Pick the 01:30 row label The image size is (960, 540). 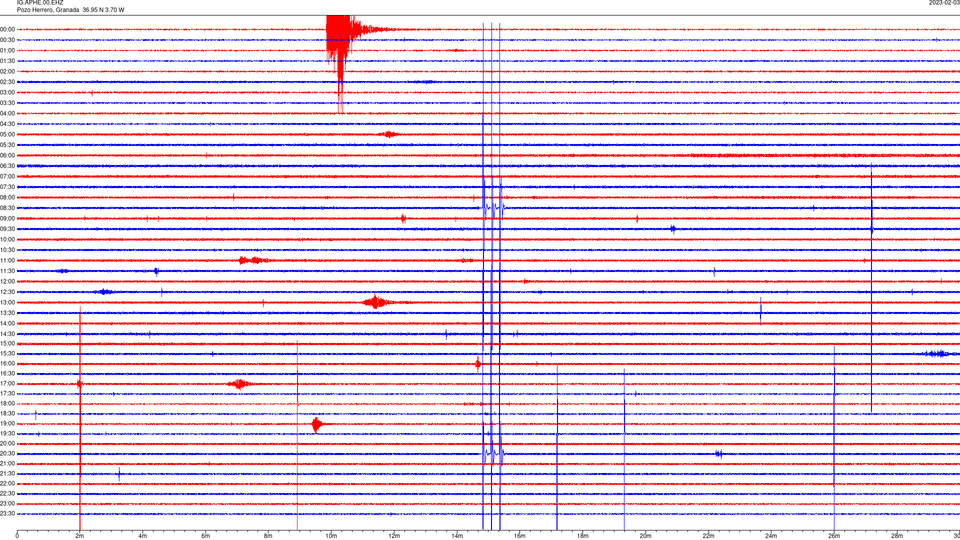[7, 61]
